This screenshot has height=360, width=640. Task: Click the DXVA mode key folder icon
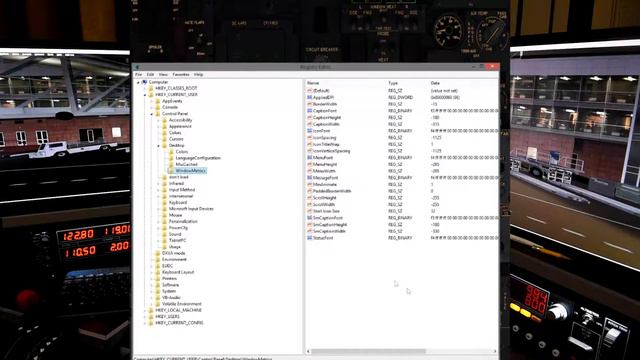tap(158, 253)
